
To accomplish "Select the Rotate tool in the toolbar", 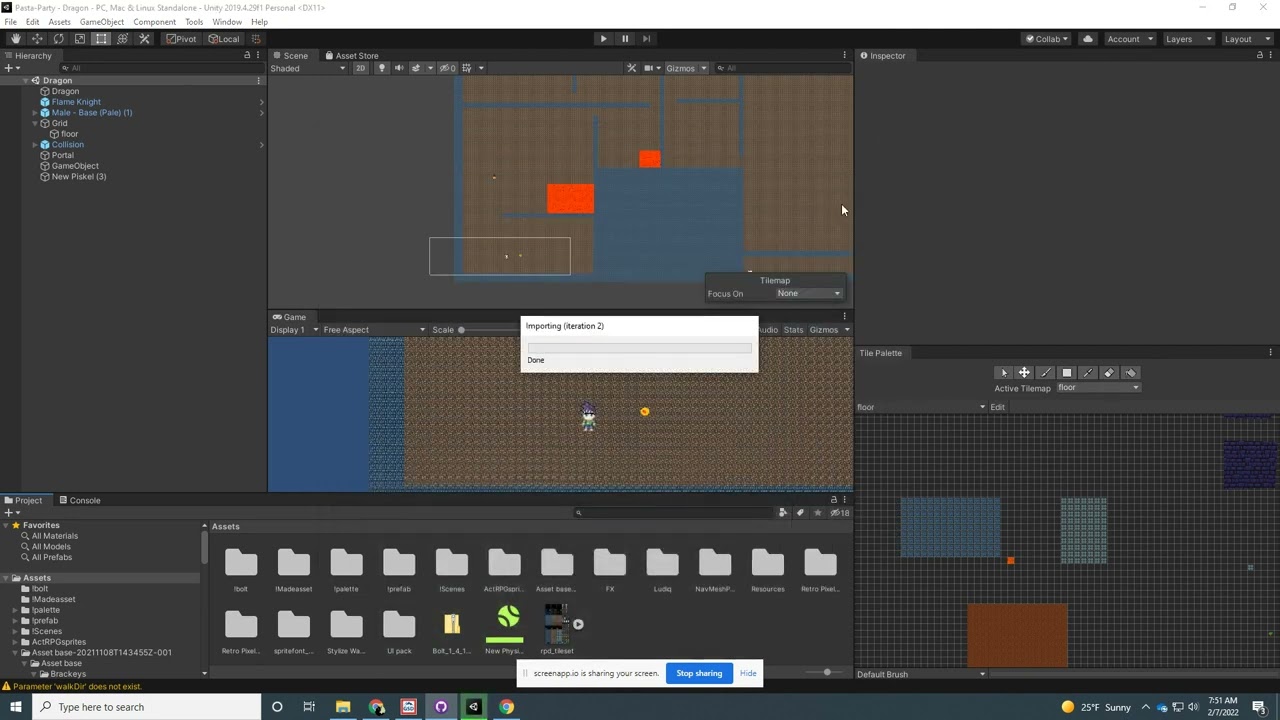I will [x=58, y=39].
